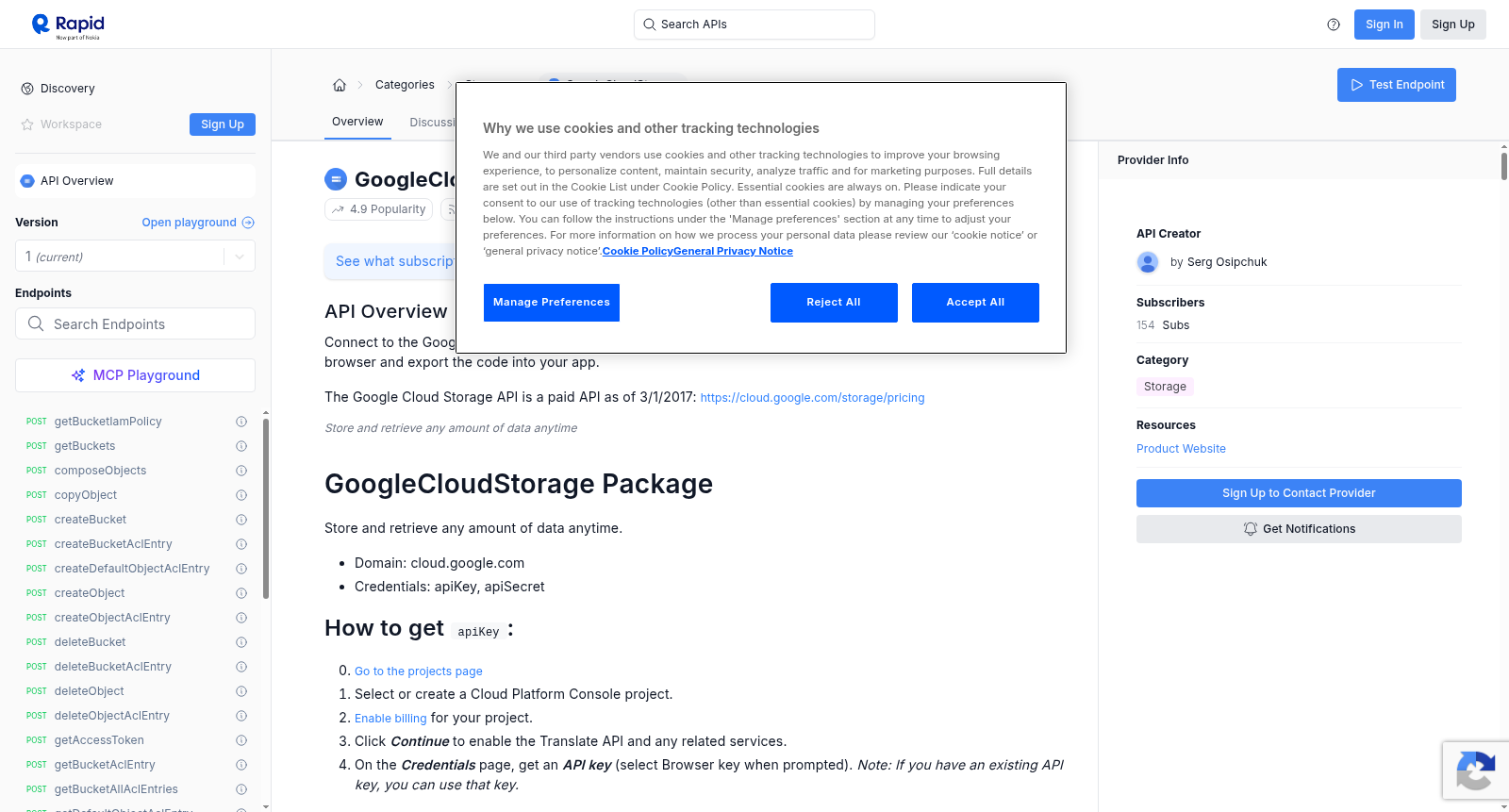
Task: Click the info icon beside deleteObject
Action: pyautogui.click(x=241, y=691)
